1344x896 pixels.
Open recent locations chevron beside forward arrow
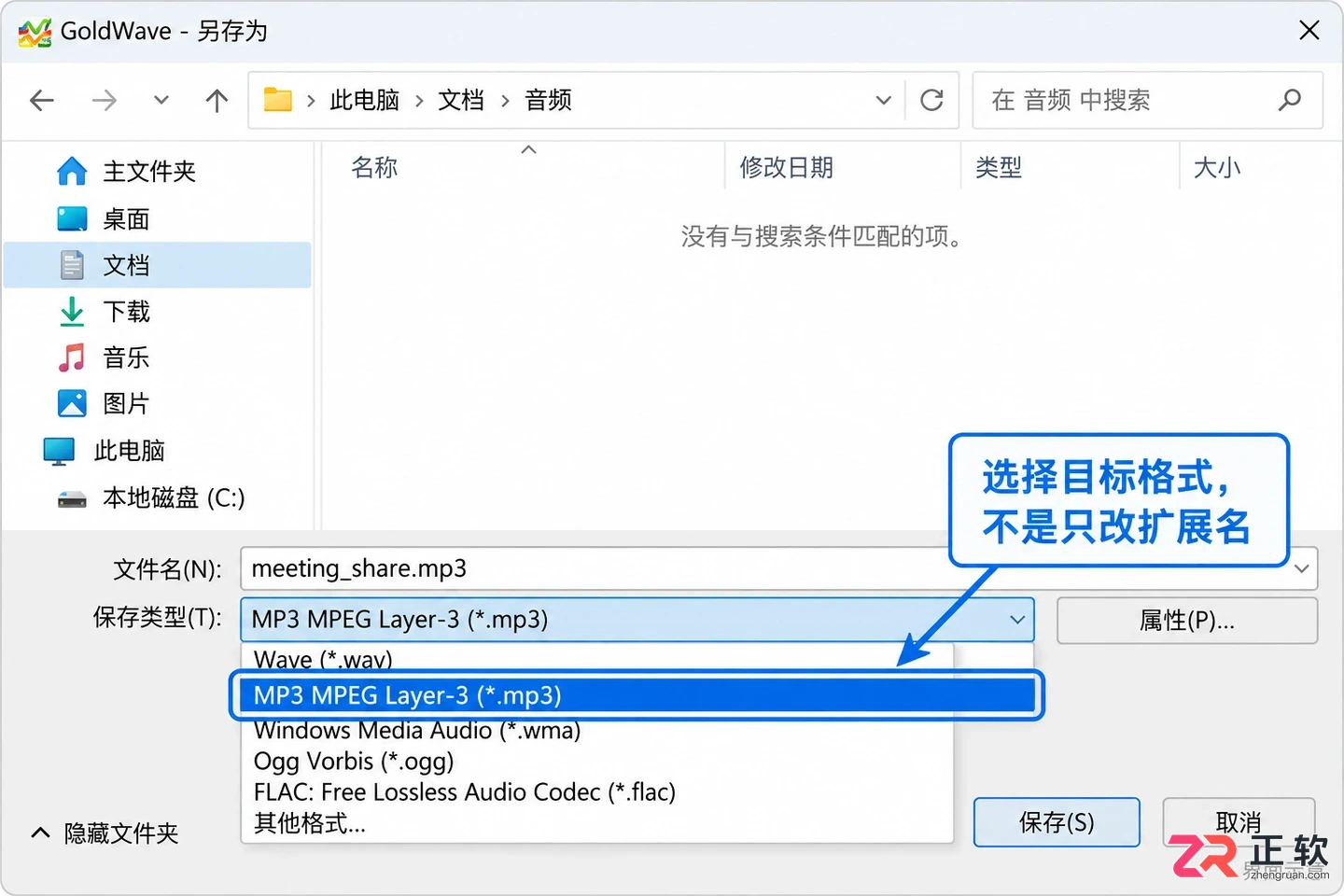coord(161,100)
